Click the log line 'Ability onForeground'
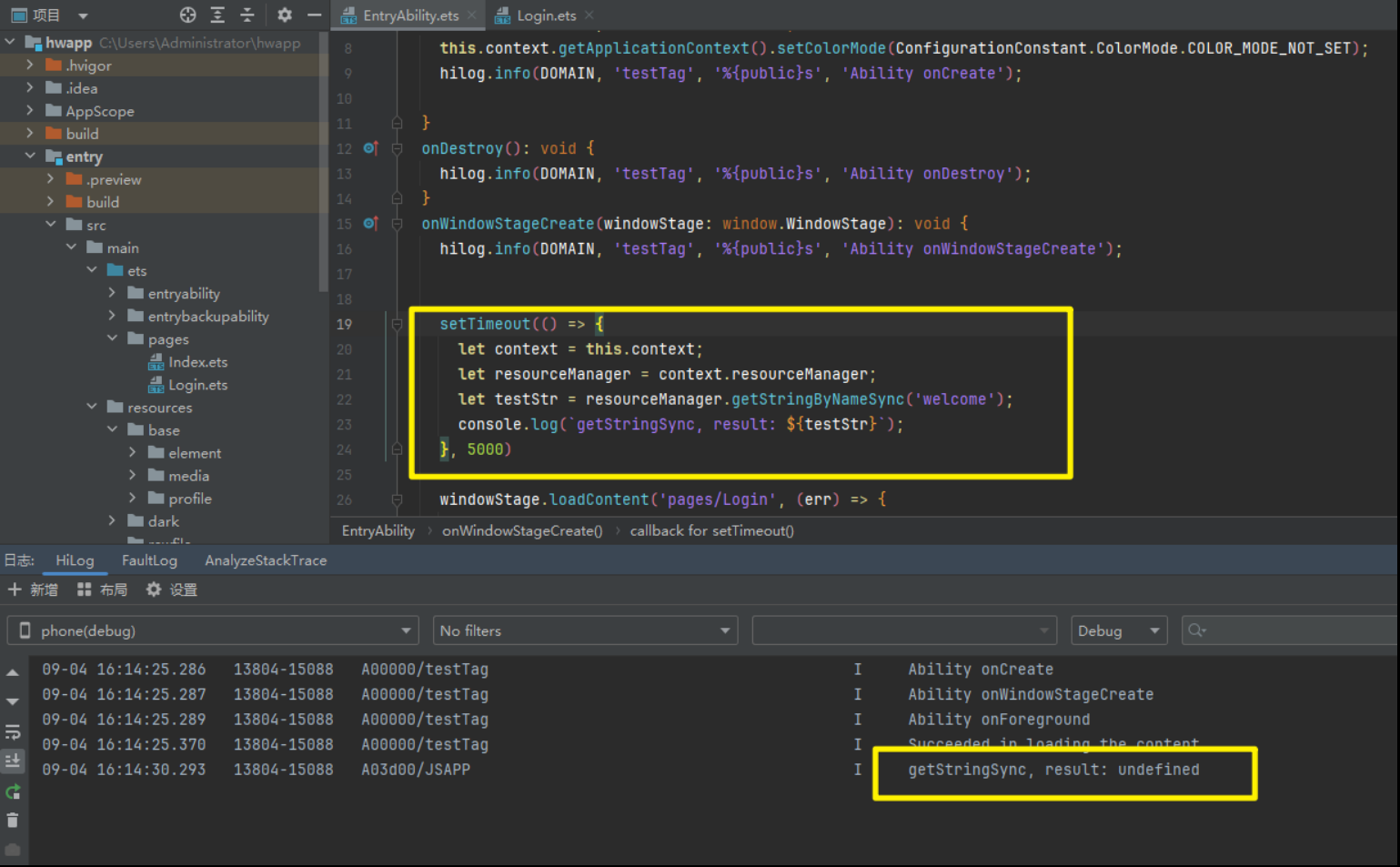The width and height of the screenshot is (1400, 867). [x=998, y=720]
